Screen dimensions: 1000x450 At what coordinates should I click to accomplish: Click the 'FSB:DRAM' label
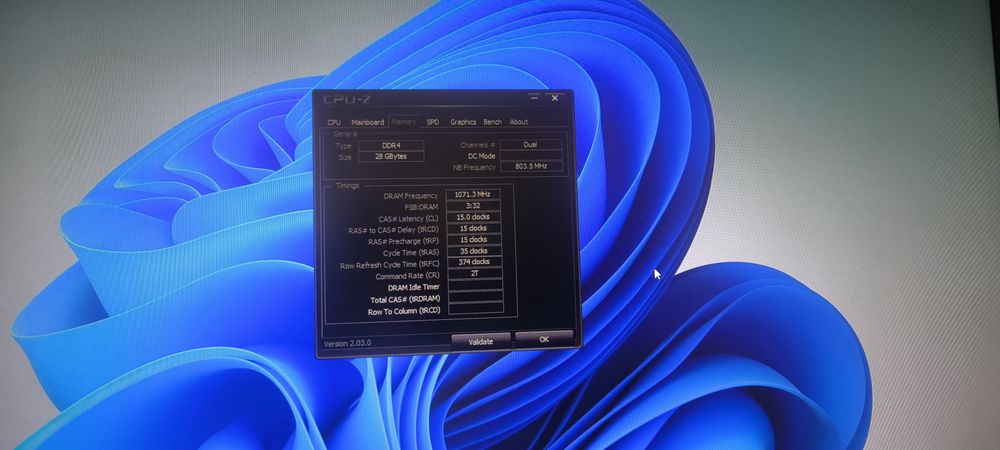(422, 207)
